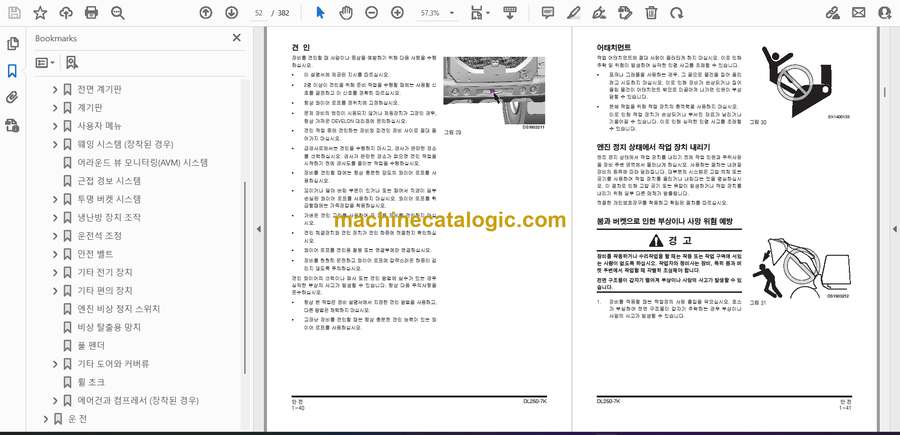Expand the 기타 편의 장치 bookmark
The image size is (900, 435).
coord(55,291)
